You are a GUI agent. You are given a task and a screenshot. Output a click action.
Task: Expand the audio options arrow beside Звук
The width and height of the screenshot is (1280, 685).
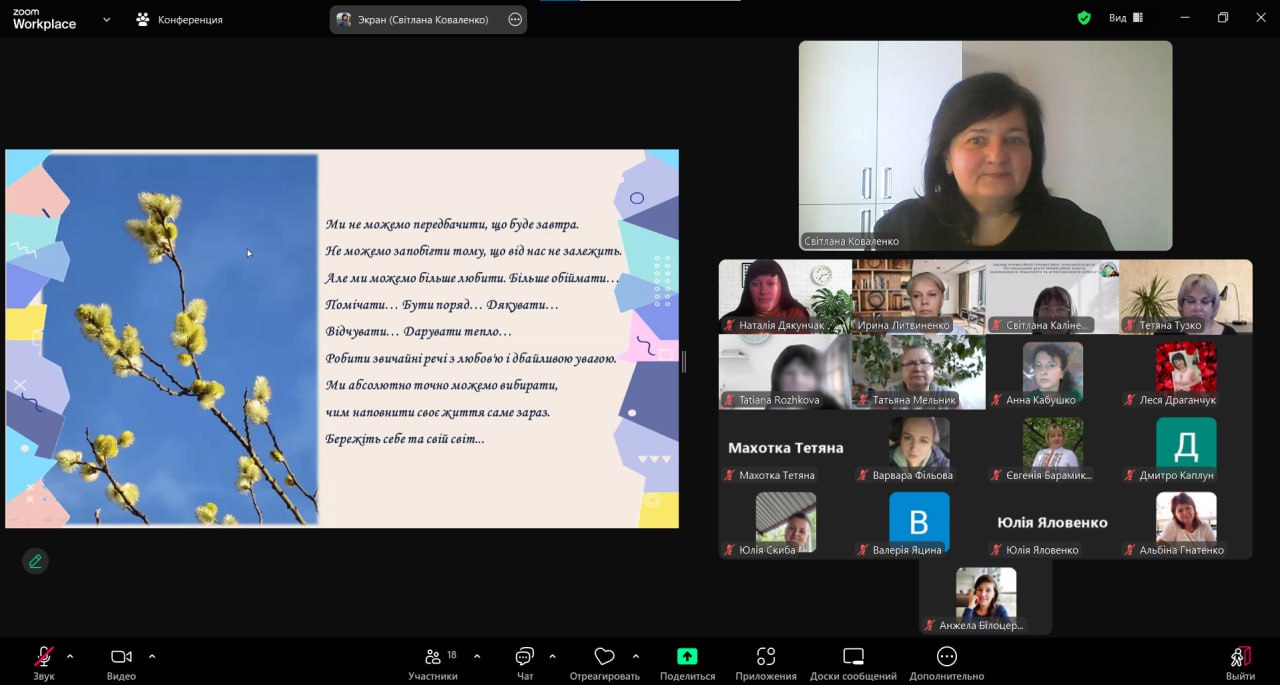[x=70, y=657]
